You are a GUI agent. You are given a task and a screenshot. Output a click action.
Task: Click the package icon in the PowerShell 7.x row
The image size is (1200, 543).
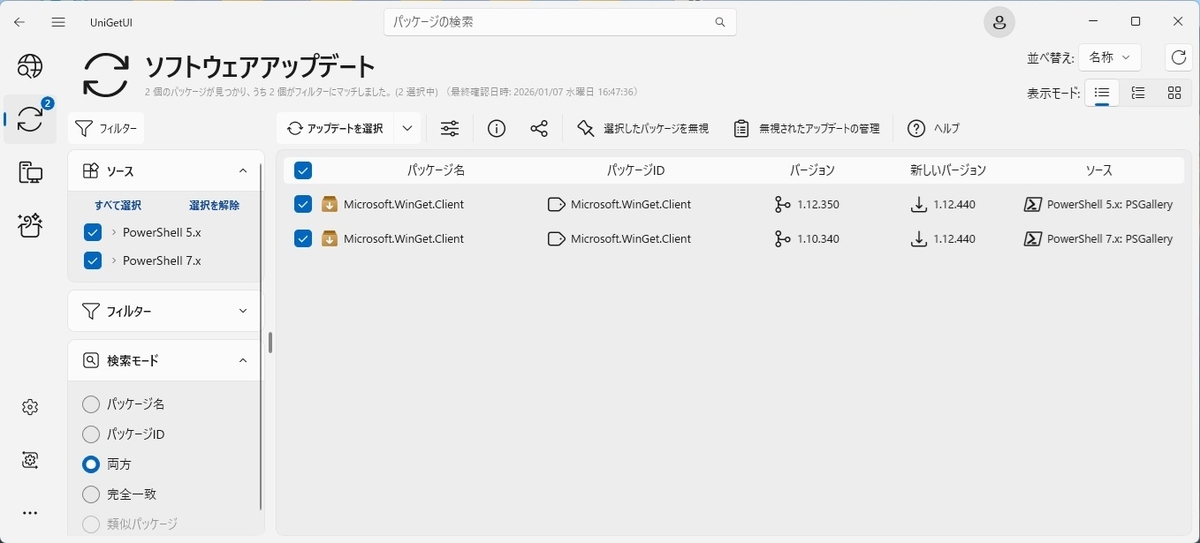coord(330,239)
